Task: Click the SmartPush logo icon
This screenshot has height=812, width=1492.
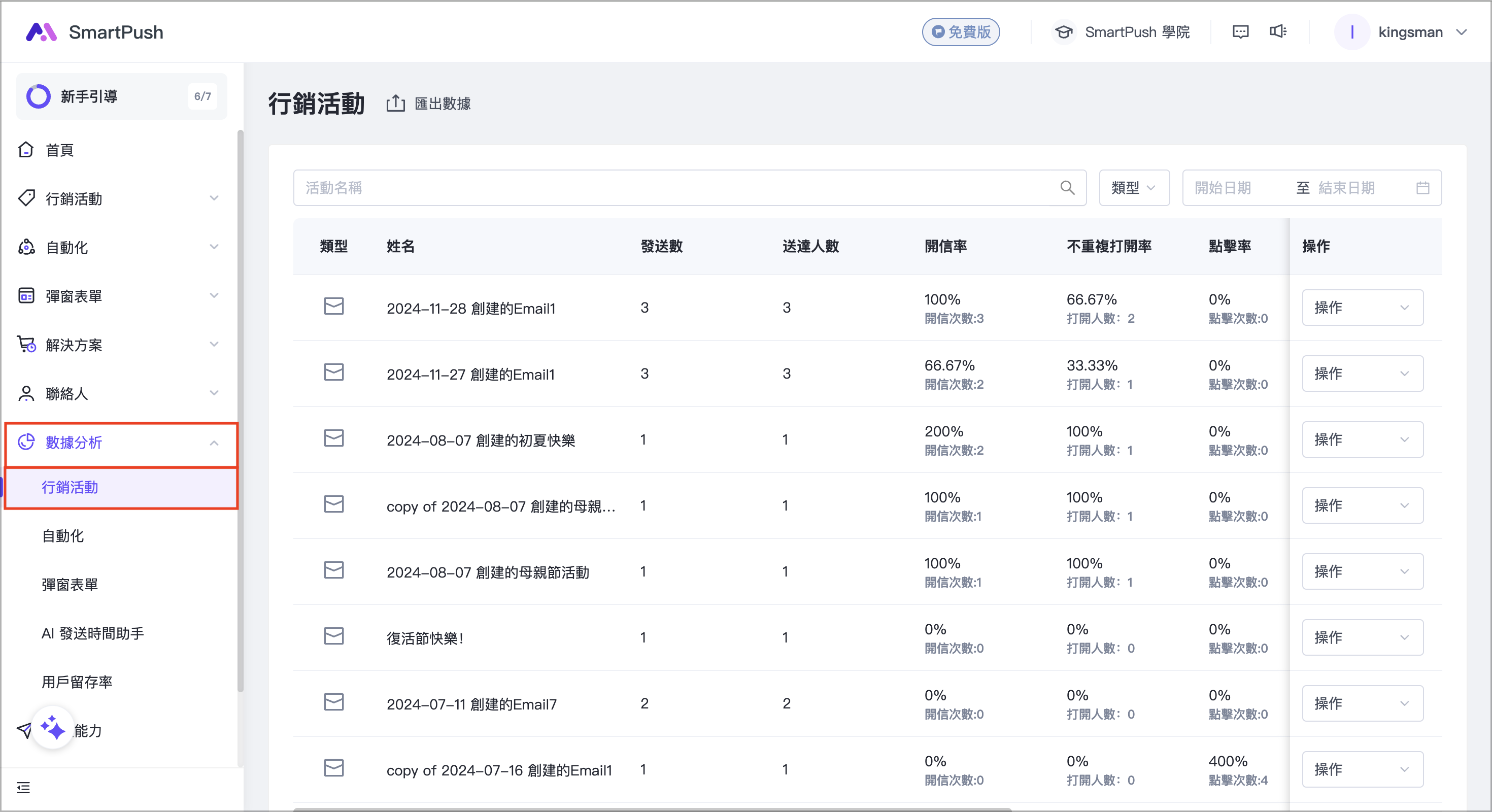Action: pyautogui.click(x=41, y=32)
